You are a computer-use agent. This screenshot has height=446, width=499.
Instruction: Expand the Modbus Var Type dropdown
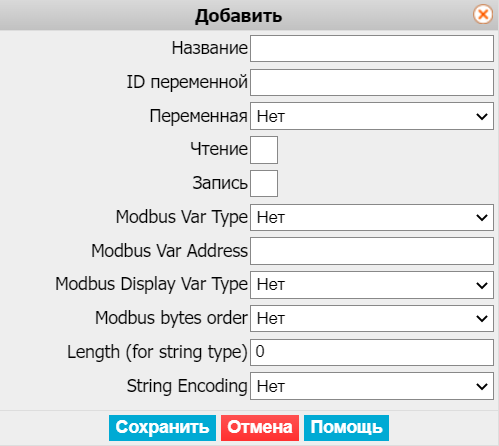(x=372, y=217)
